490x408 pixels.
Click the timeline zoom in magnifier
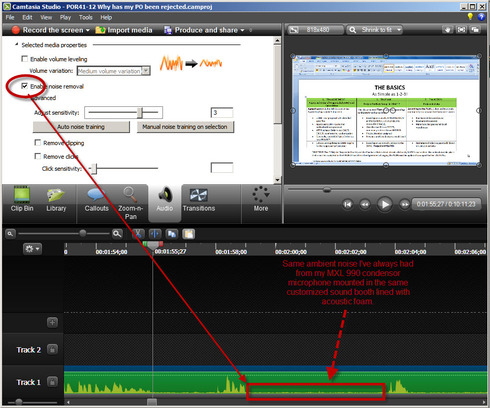[x=117, y=234]
